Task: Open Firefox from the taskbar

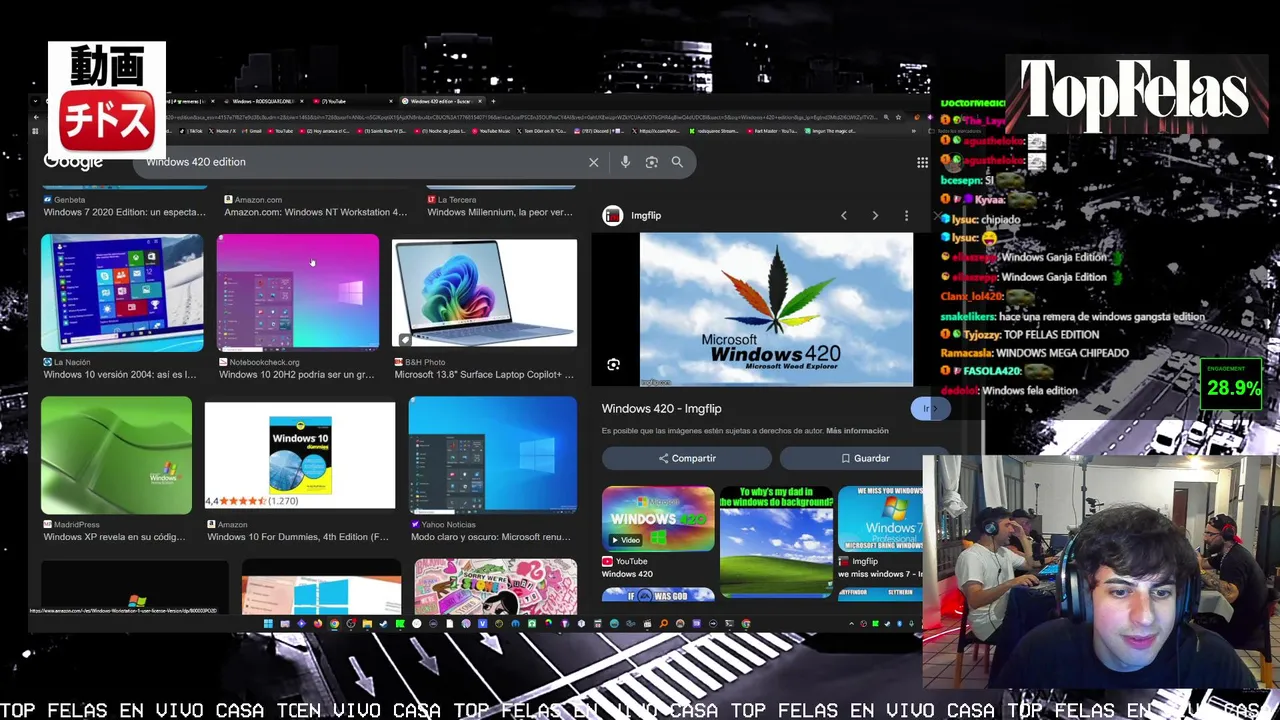Action: pos(318,624)
